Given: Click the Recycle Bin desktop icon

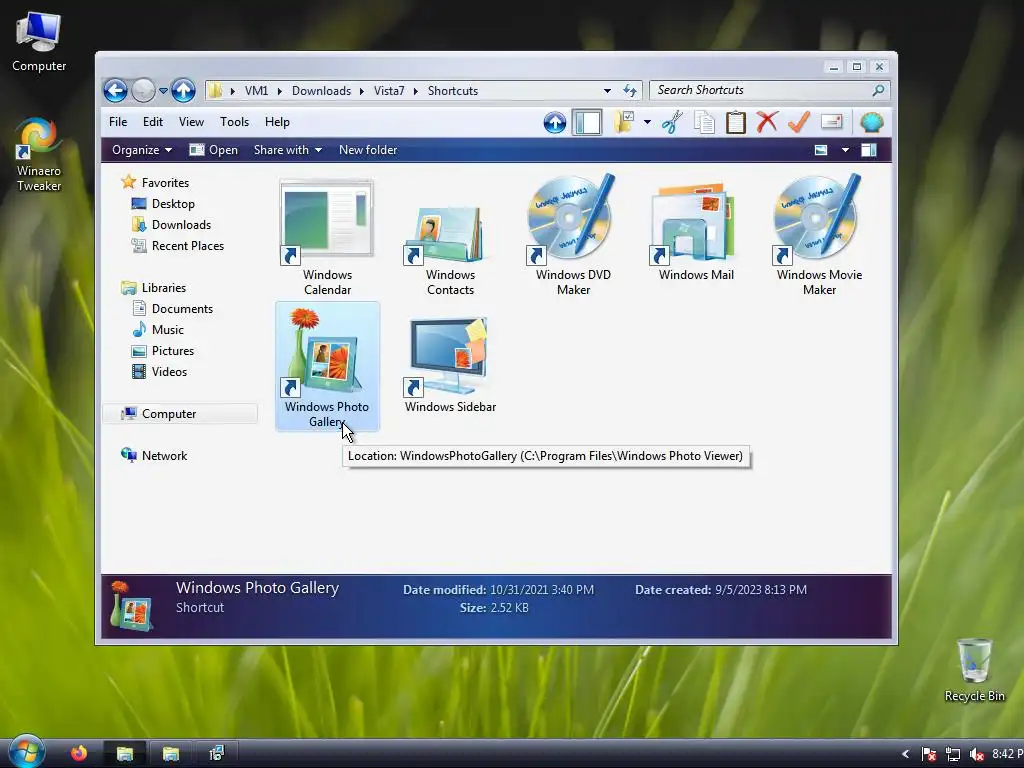Looking at the screenshot, I should 974,670.
